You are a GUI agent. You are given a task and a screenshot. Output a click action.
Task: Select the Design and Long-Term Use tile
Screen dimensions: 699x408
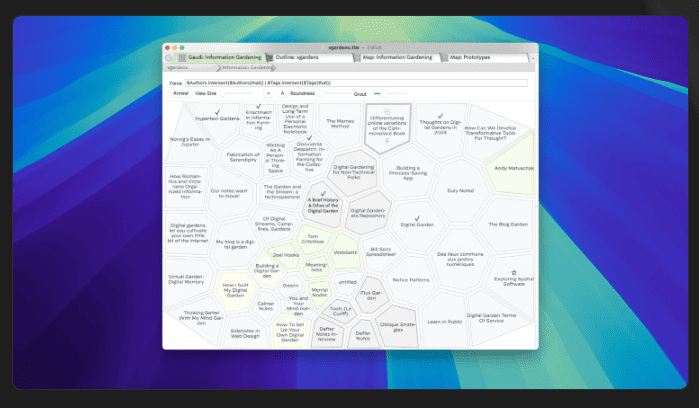[295, 119]
